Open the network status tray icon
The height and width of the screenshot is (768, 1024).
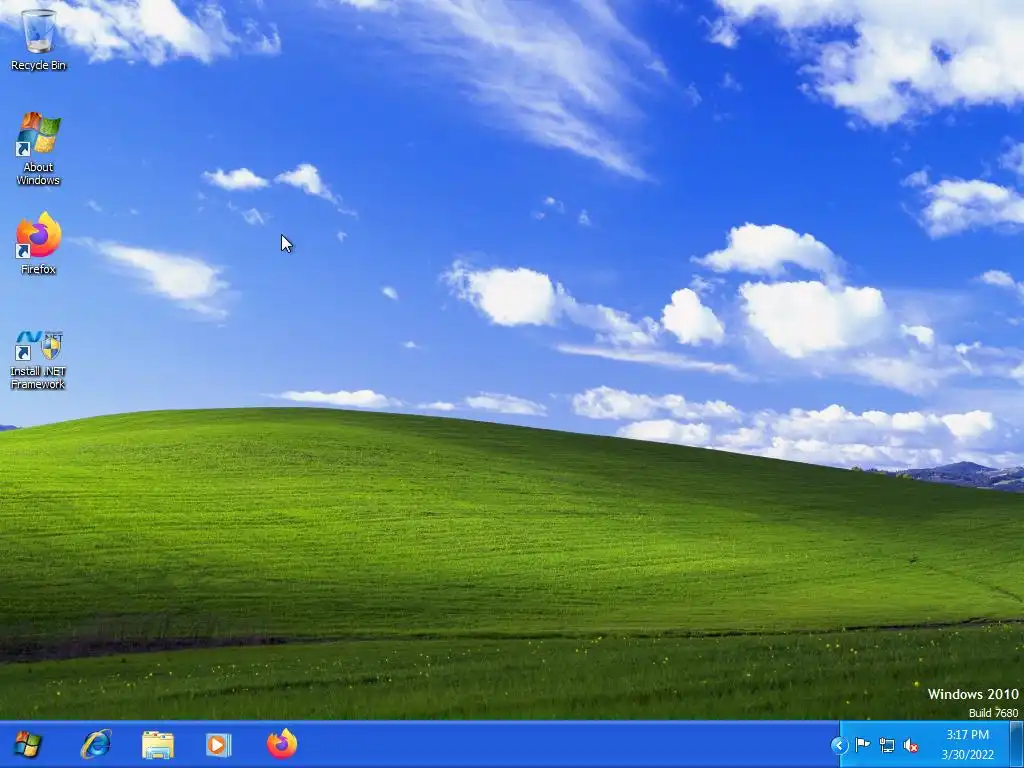[x=887, y=745]
